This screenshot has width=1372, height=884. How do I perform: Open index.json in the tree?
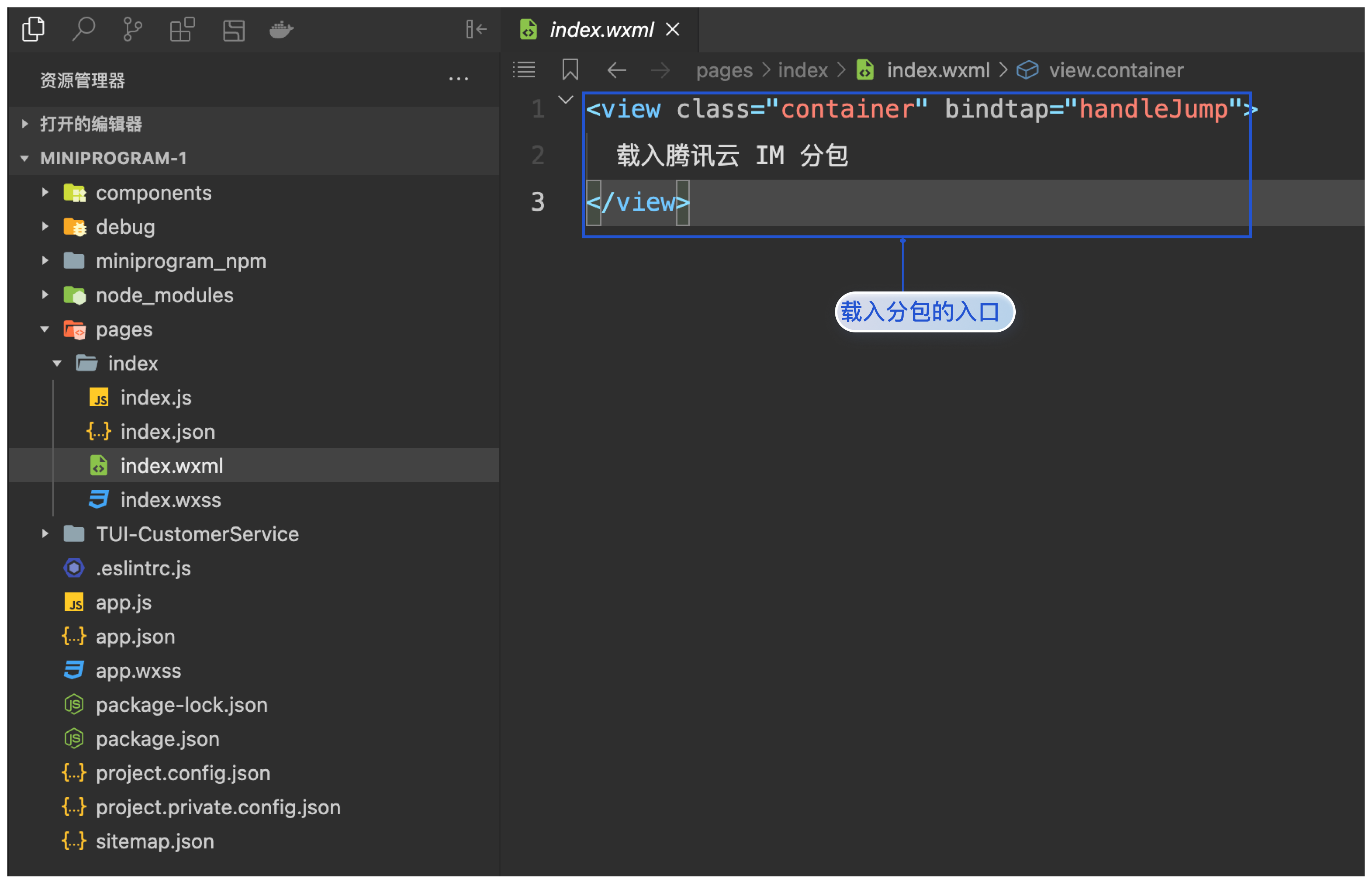(254, 432)
